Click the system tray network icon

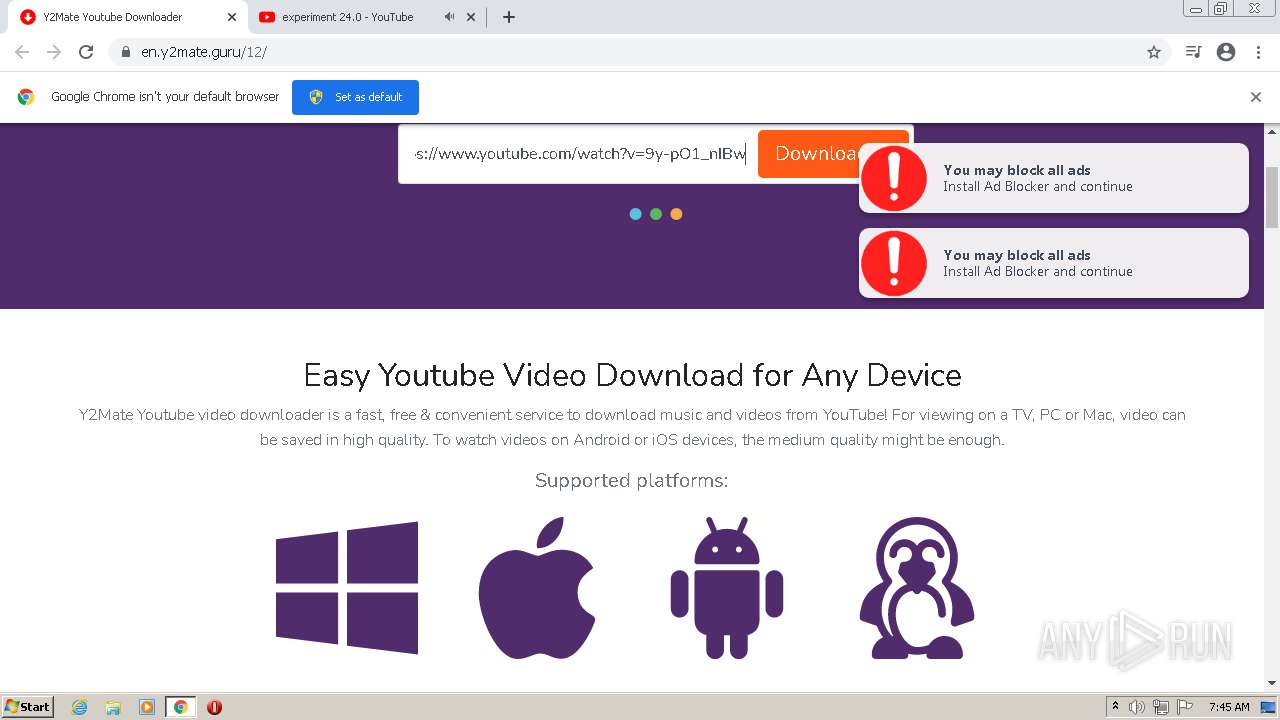[1161, 707]
